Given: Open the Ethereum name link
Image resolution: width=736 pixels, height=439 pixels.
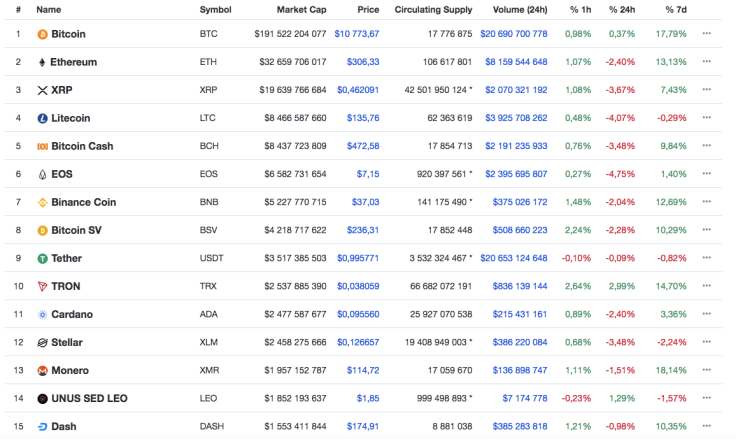Looking at the screenshot, I should tap(74, 62).
